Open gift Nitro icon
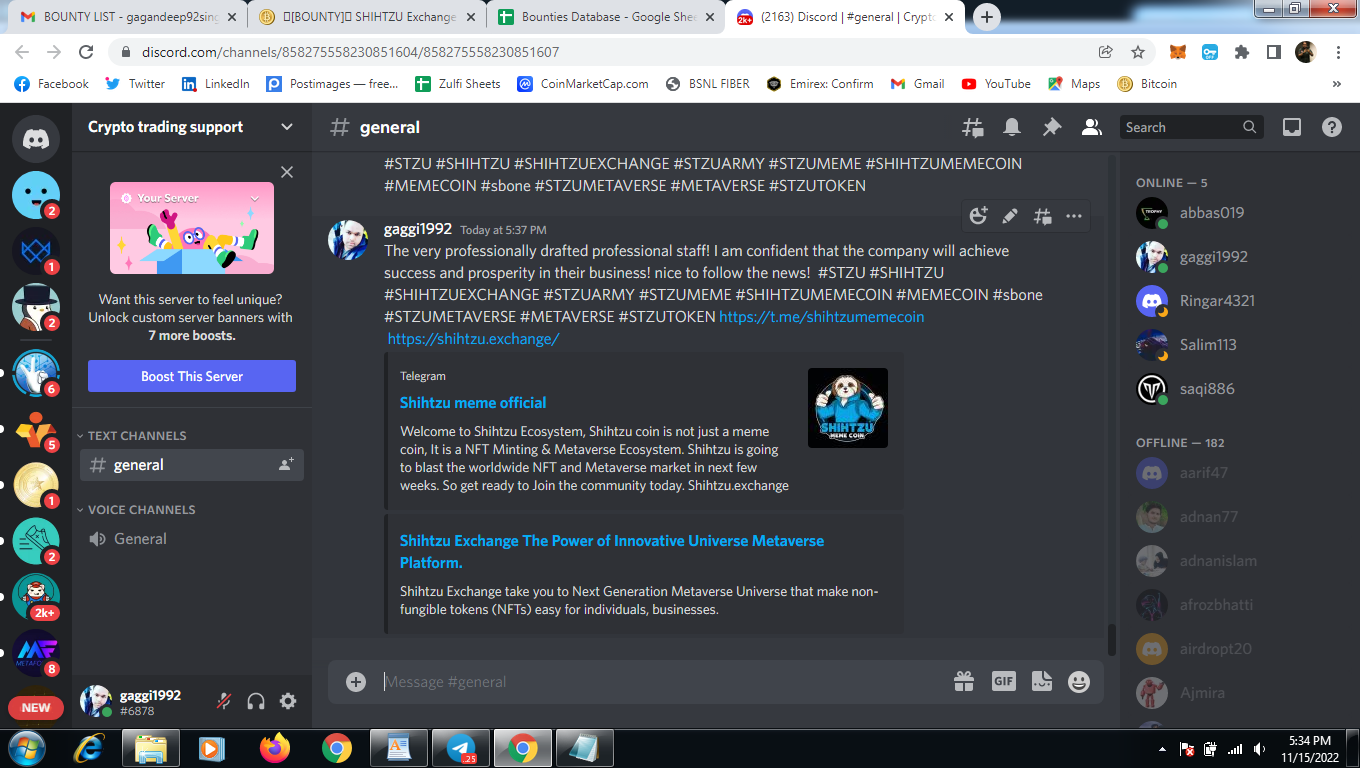The width and height of the screenshot is (1360, 768). [x=964, y=681]
